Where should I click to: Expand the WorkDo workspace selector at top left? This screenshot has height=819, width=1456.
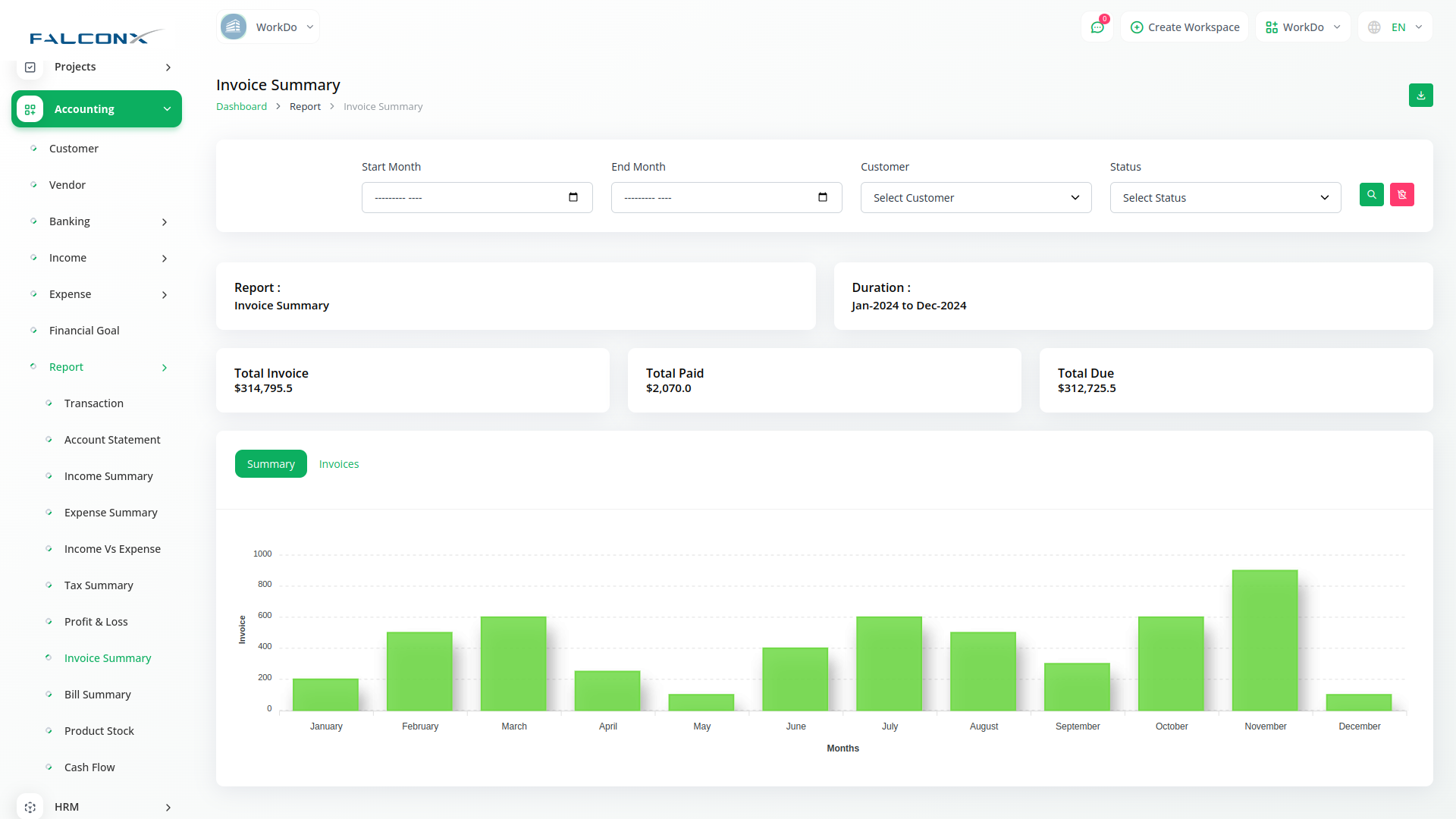point(268,27)
